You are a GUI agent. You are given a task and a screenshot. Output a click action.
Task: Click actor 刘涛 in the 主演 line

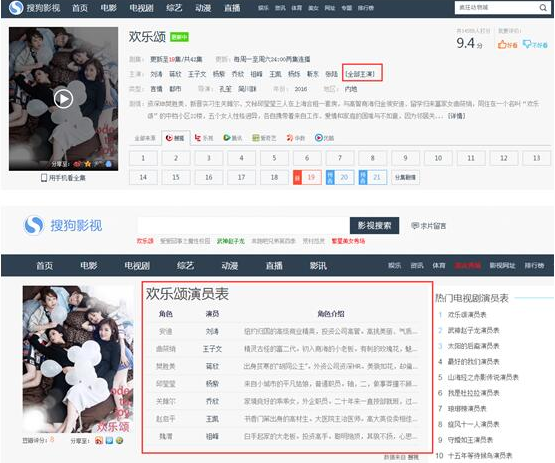click(x=156, y=74)
